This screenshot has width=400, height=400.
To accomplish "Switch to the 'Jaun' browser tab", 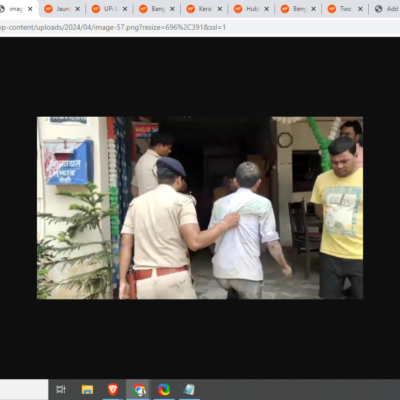I will (63, 9).
